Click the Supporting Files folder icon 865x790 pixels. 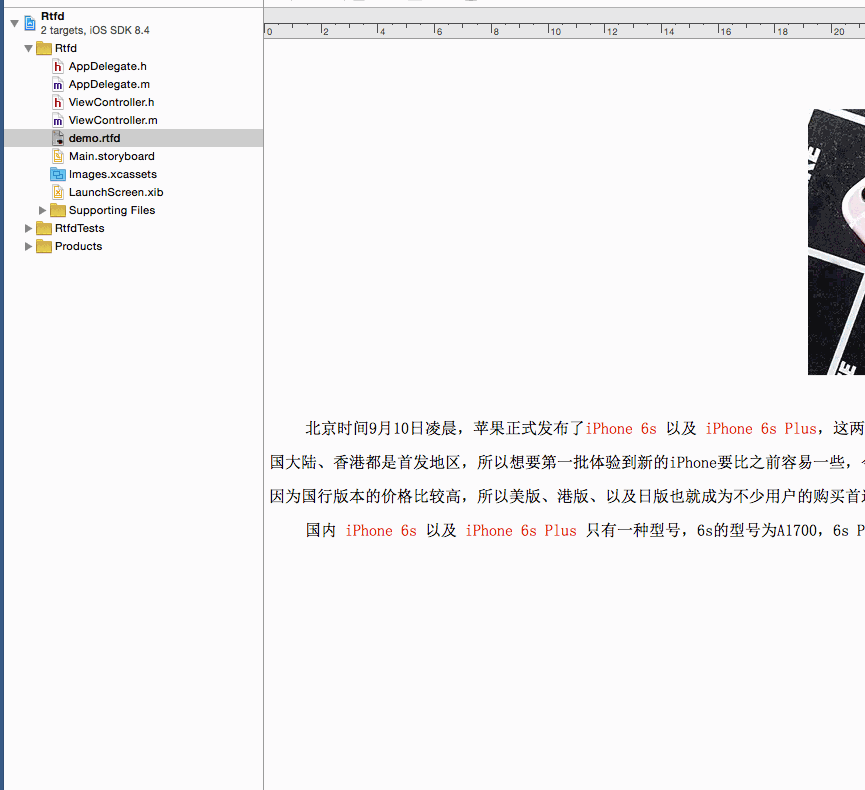pos(58,210)
